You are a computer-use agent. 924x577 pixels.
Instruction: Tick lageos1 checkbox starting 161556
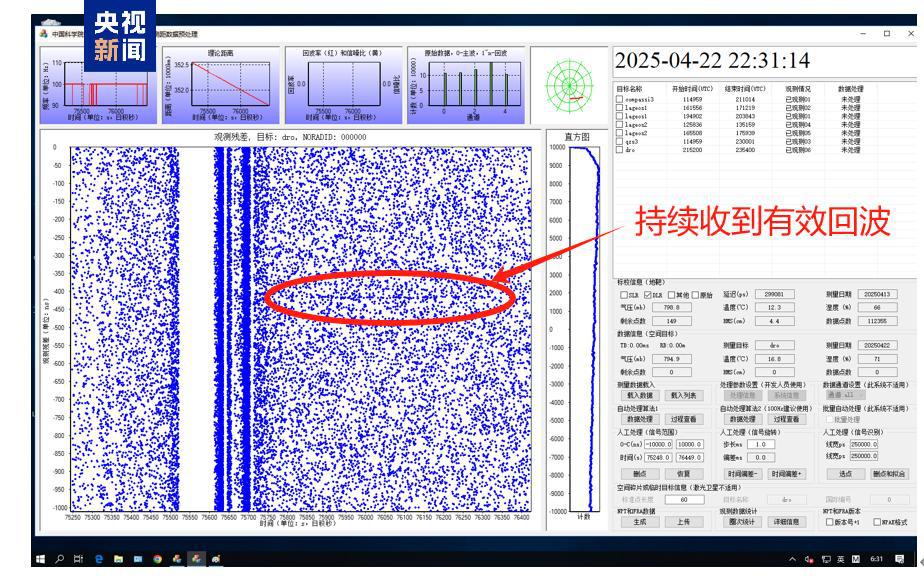[619, 108]
